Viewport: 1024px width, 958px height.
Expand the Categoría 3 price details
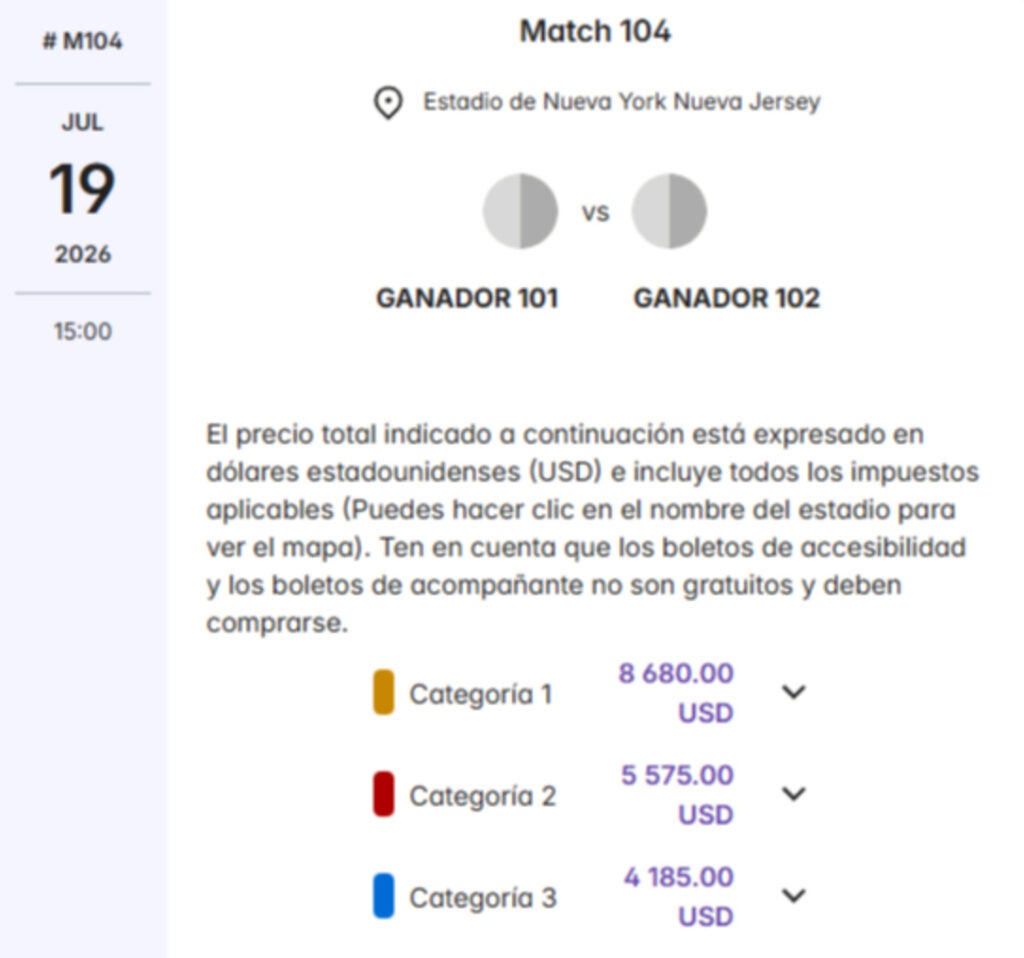(793, 897)
